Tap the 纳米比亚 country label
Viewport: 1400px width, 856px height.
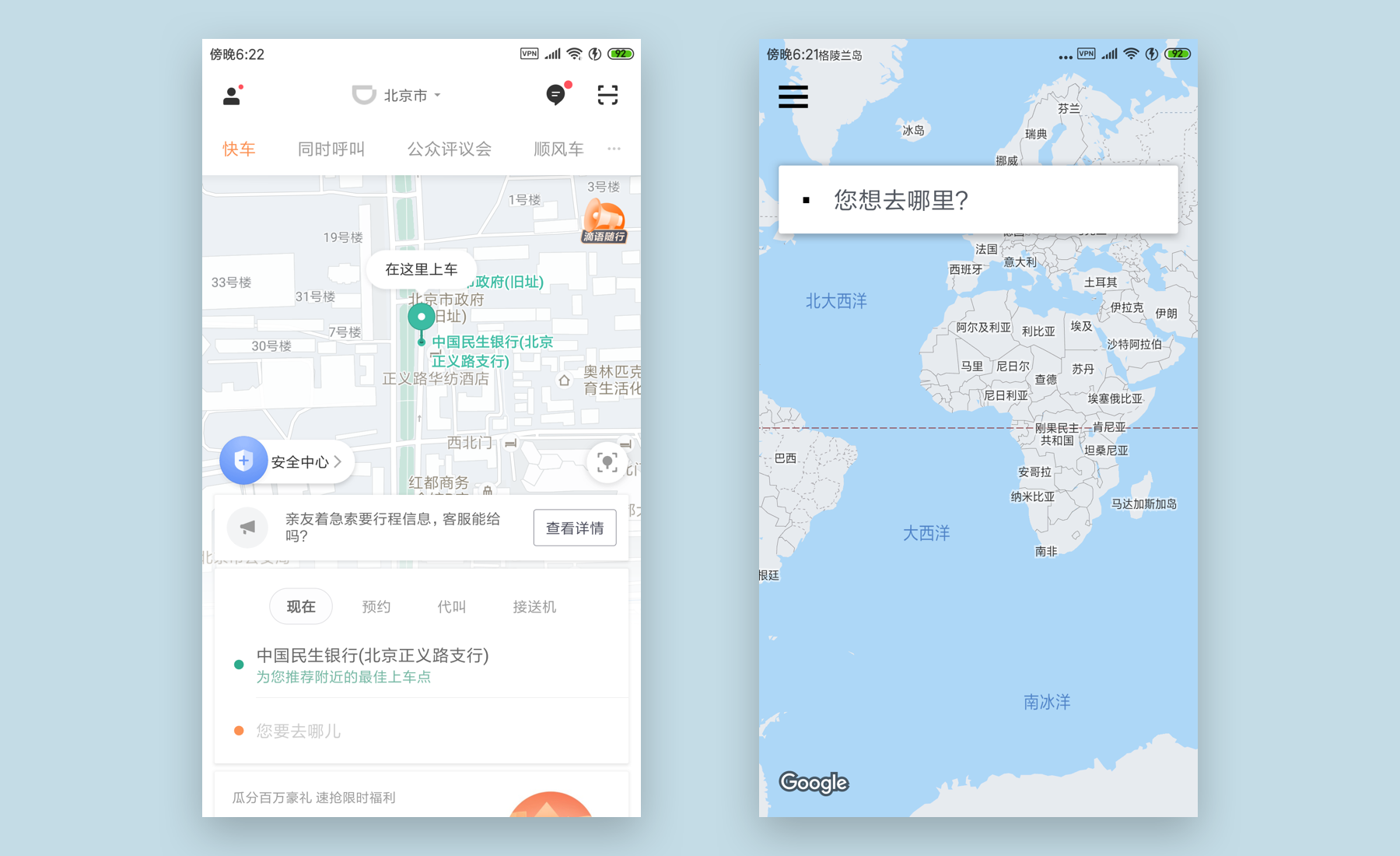[x=1033, y=496]
